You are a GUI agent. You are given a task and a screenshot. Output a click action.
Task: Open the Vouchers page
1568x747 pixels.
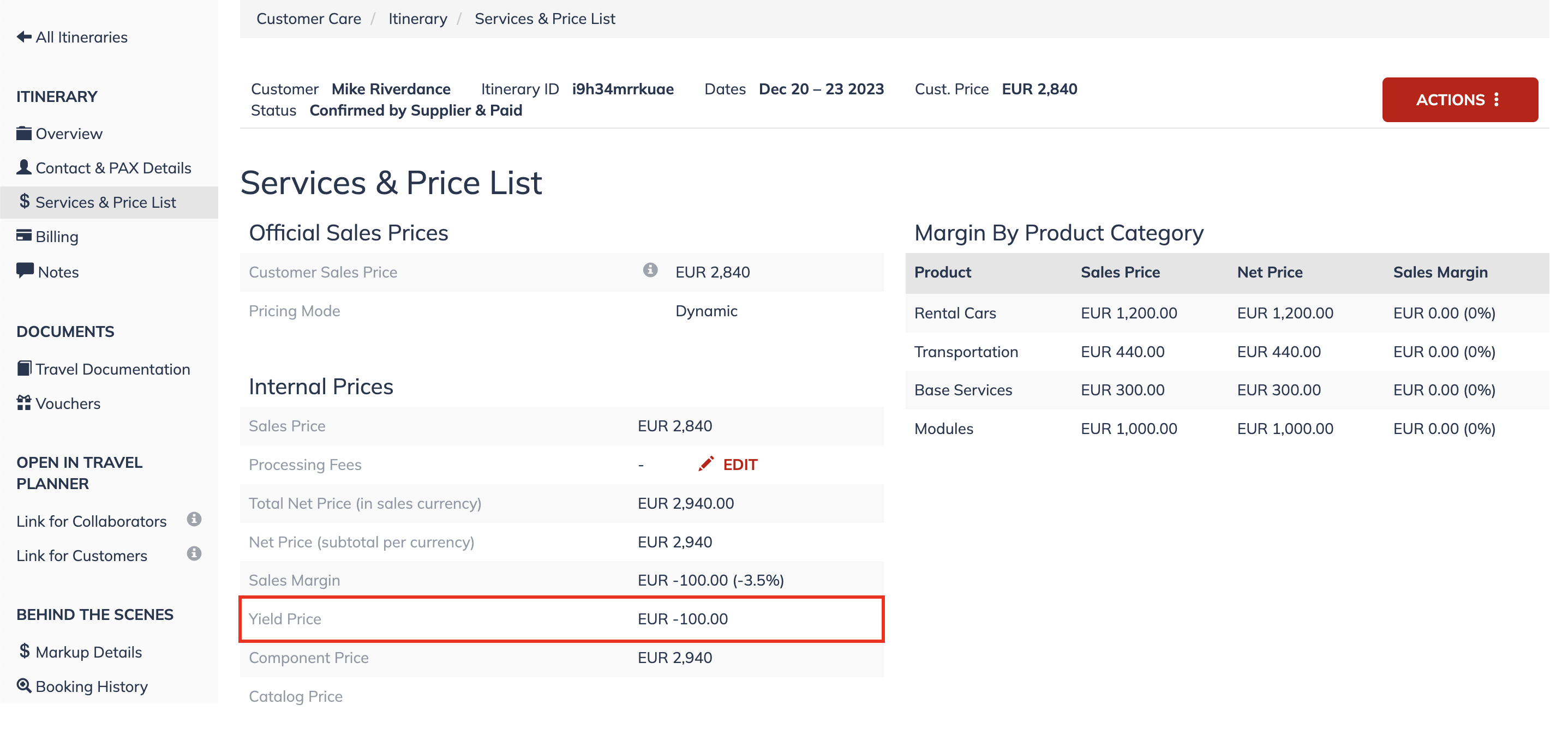68,404
